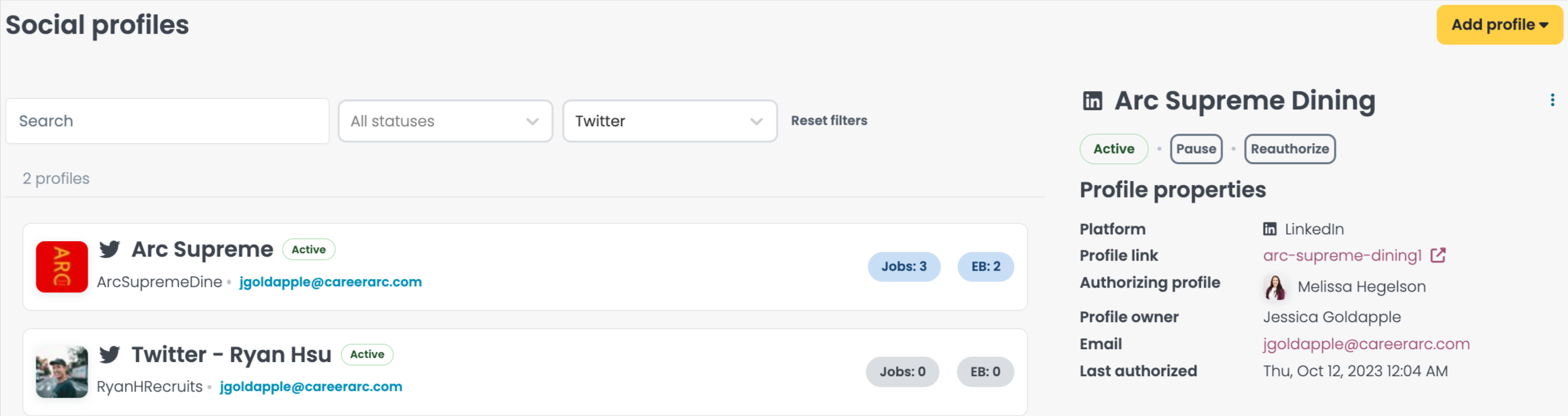The image size is (1568, 416).
Task: Click the Reauthorize button
Action: (x=1290, y=149)
